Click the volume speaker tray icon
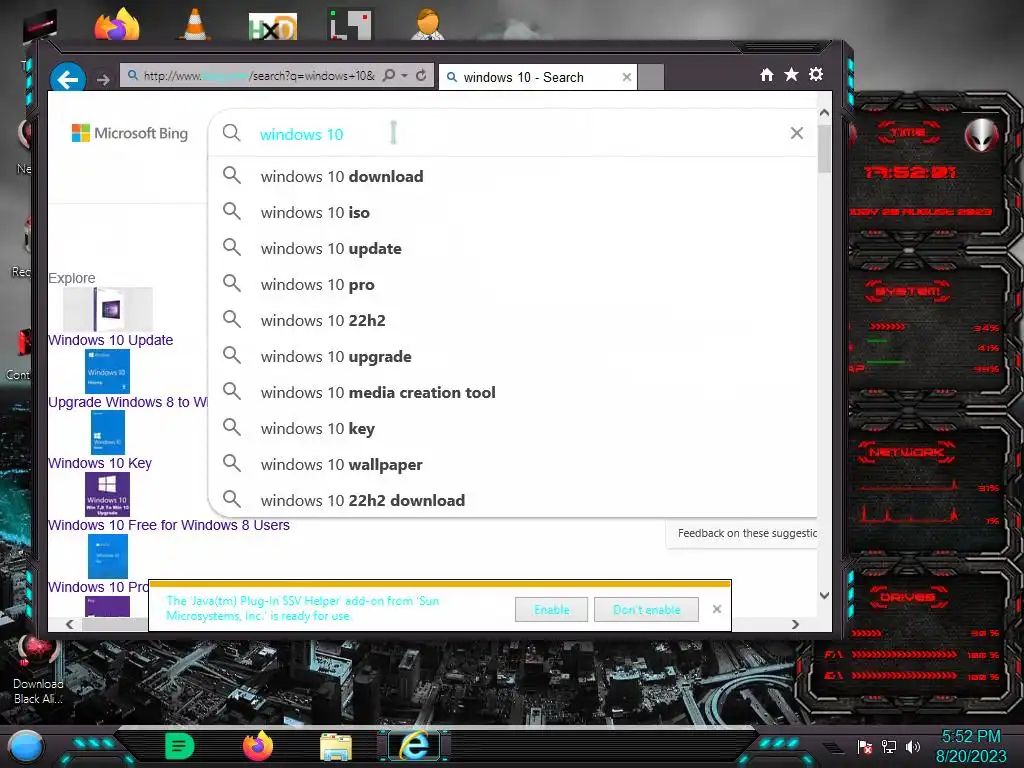 [912, 747]
